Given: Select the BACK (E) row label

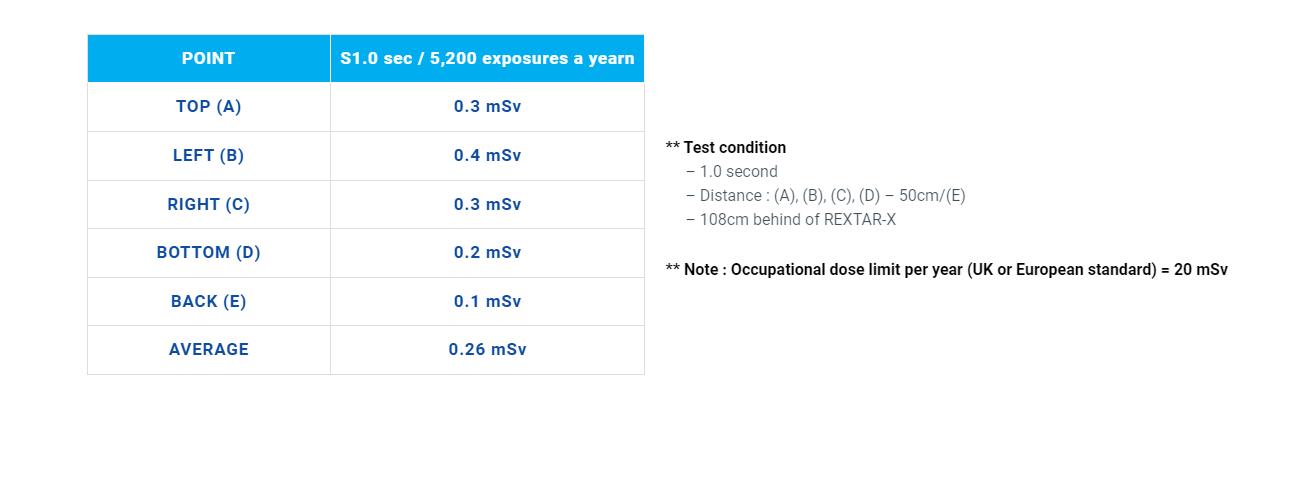Looking at the screenshot, I should click(x=208, y=301).
